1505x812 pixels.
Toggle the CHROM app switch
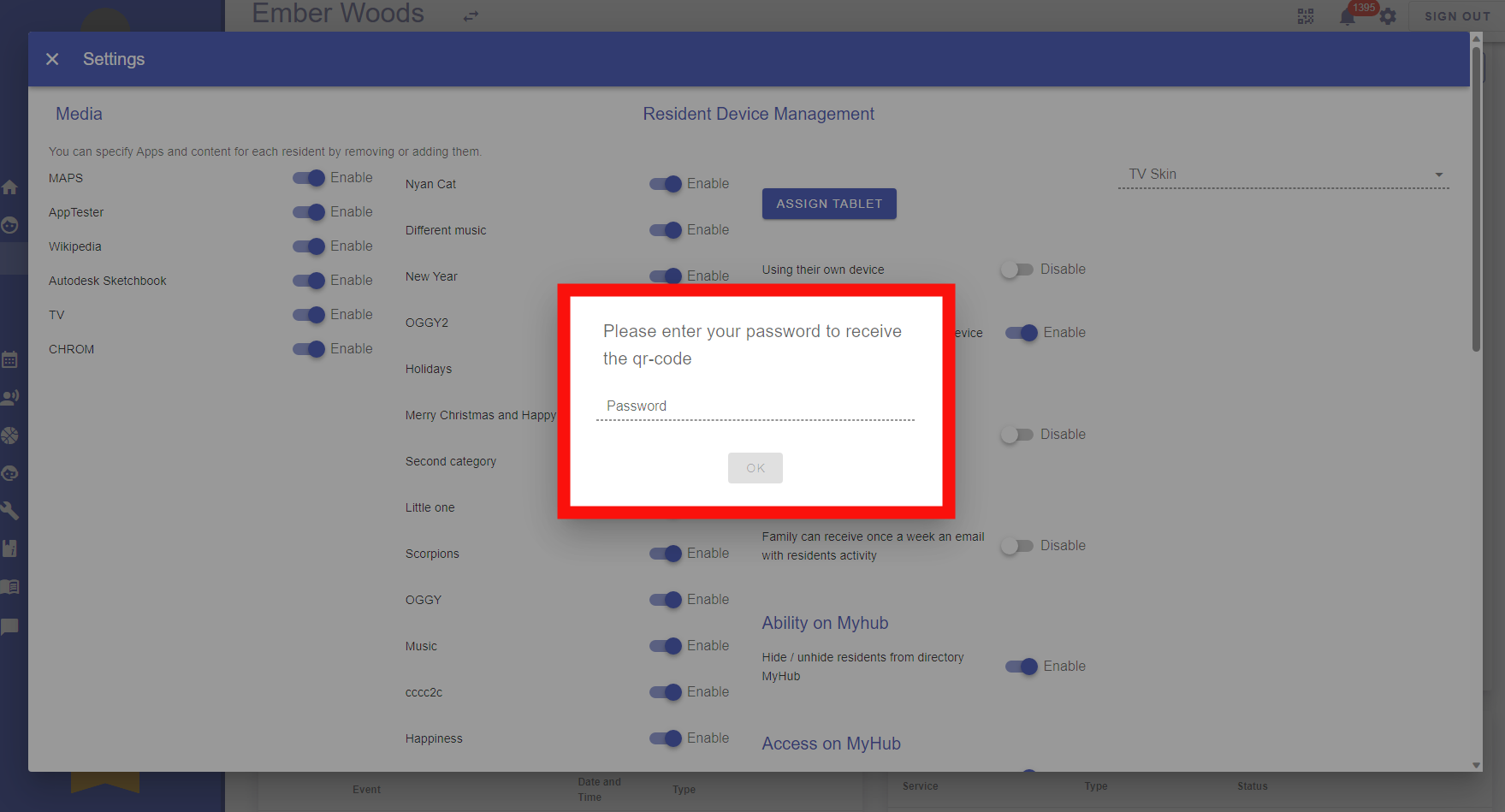(x=309, y=349)
